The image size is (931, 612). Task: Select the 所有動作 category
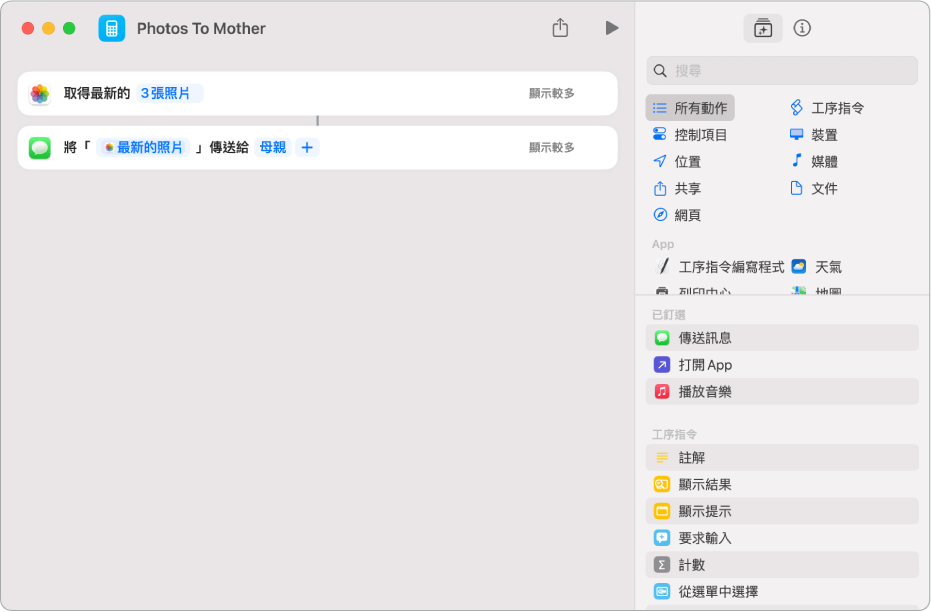tap(690, 108)
